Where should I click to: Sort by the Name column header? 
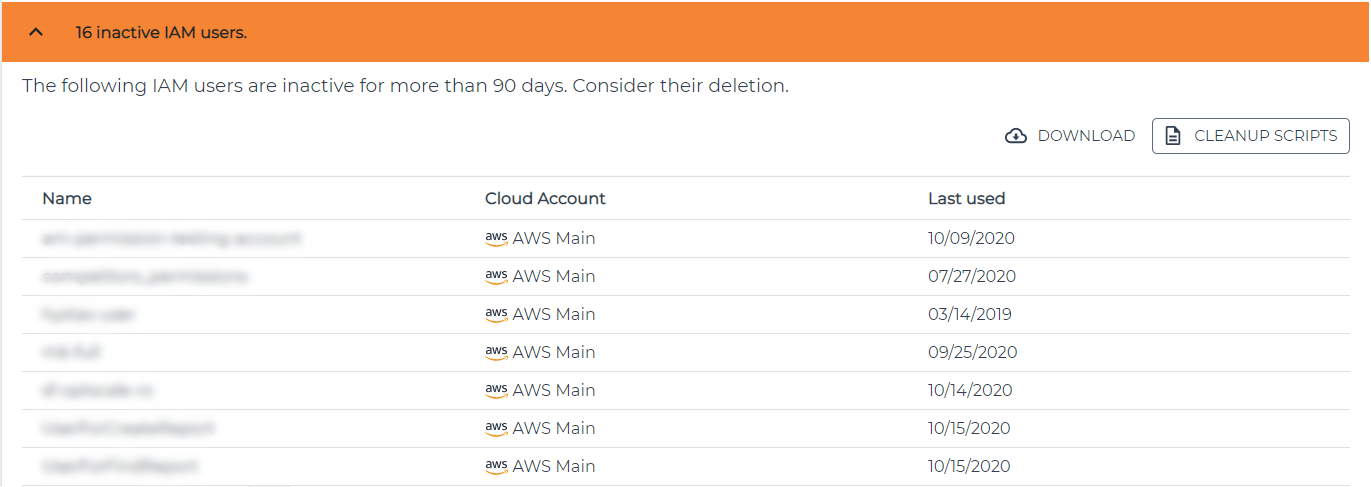(67, 198)
